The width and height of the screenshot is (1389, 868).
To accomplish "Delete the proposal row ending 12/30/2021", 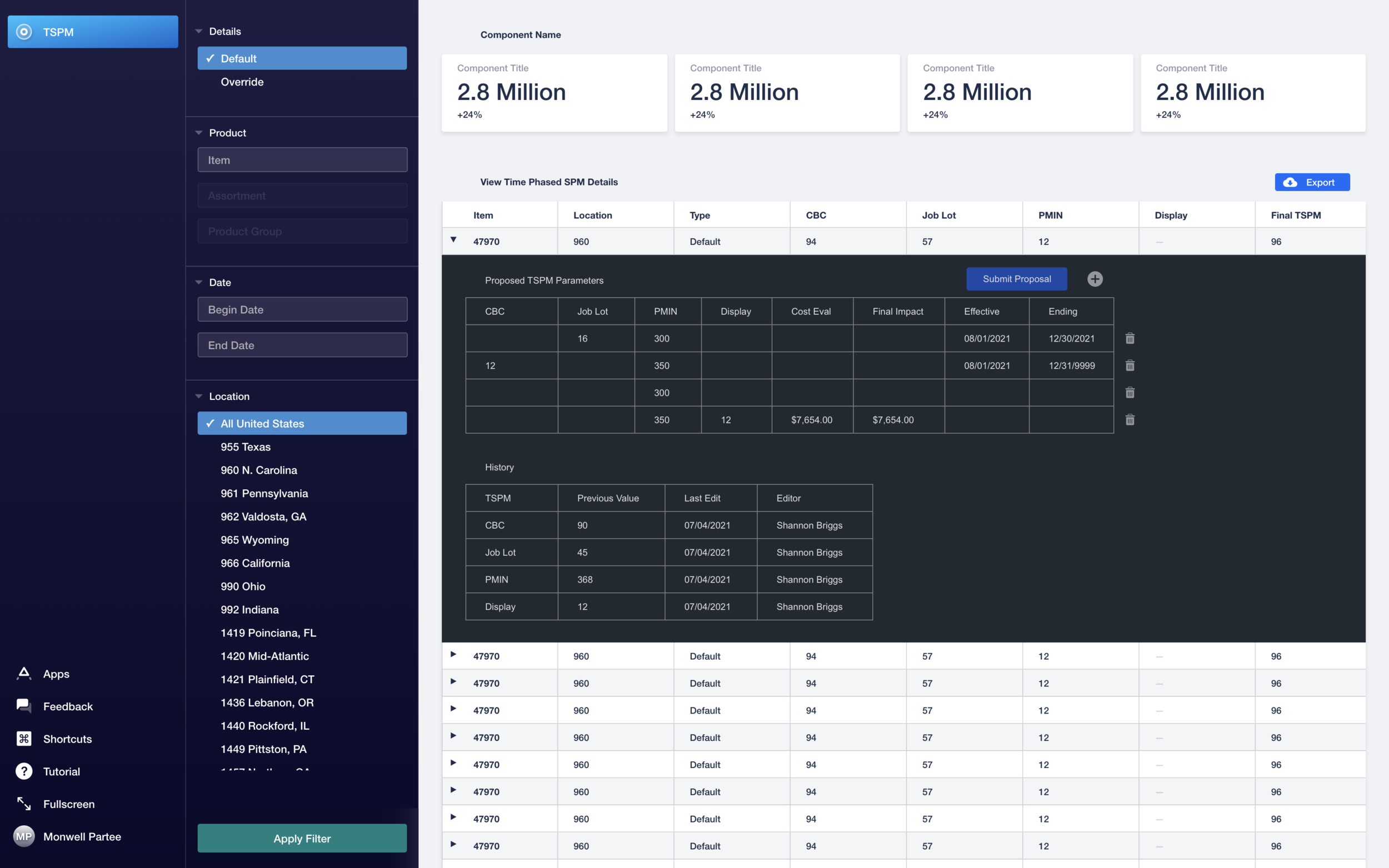I will [1130, 338].
